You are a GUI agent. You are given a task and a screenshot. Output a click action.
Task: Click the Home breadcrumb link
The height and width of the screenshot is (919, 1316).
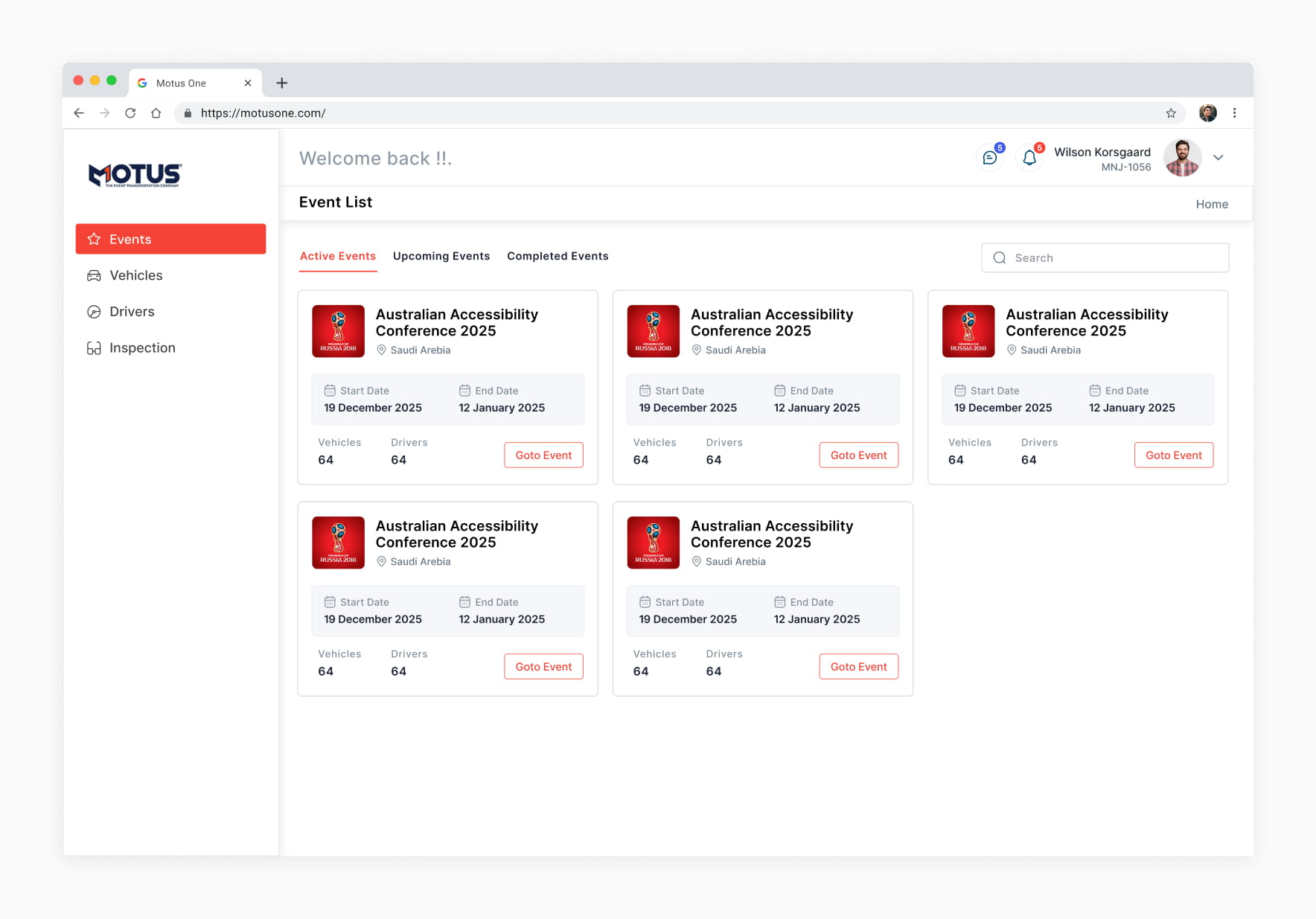[1212, 204]
